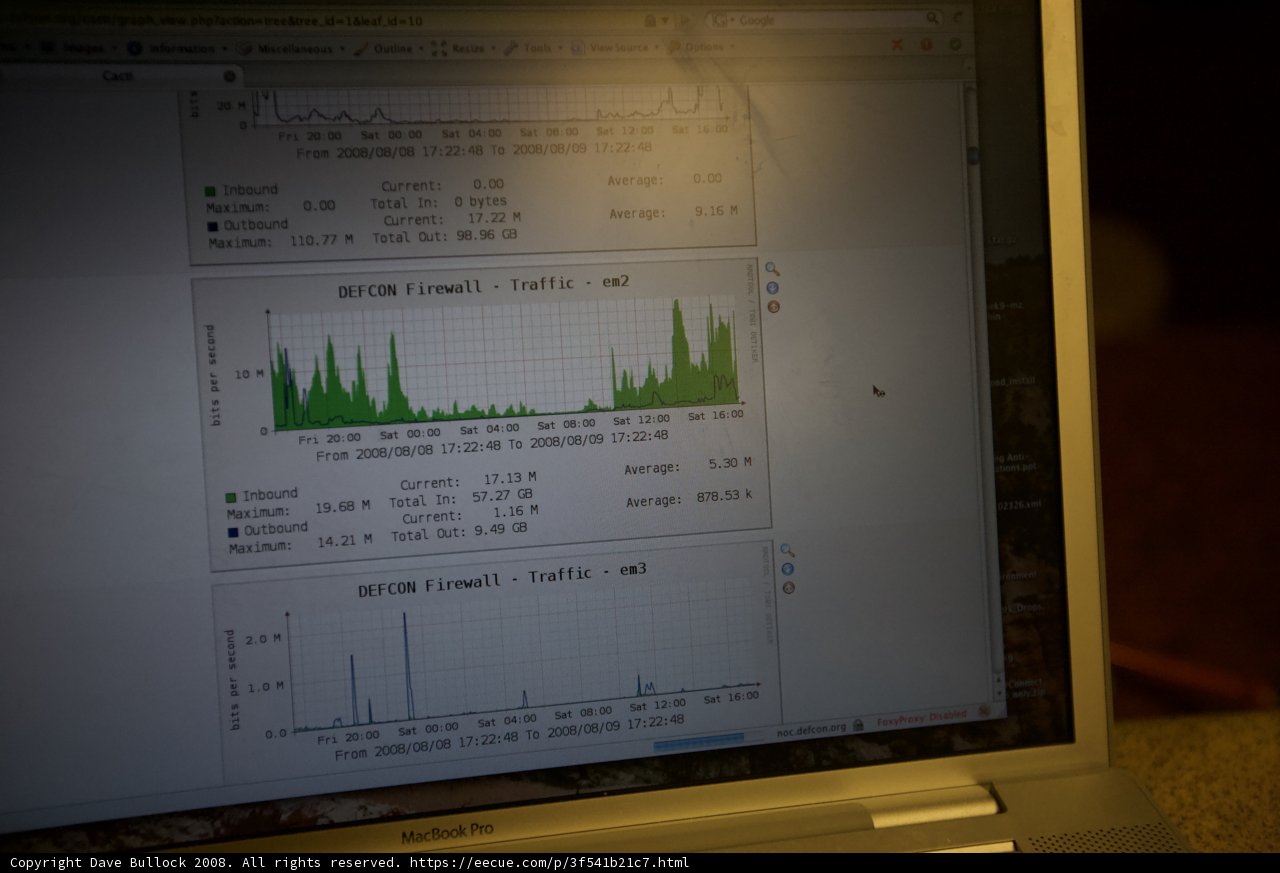Close the Cacti browser tab
This screenshot has height=873, width=1280.
229,76
